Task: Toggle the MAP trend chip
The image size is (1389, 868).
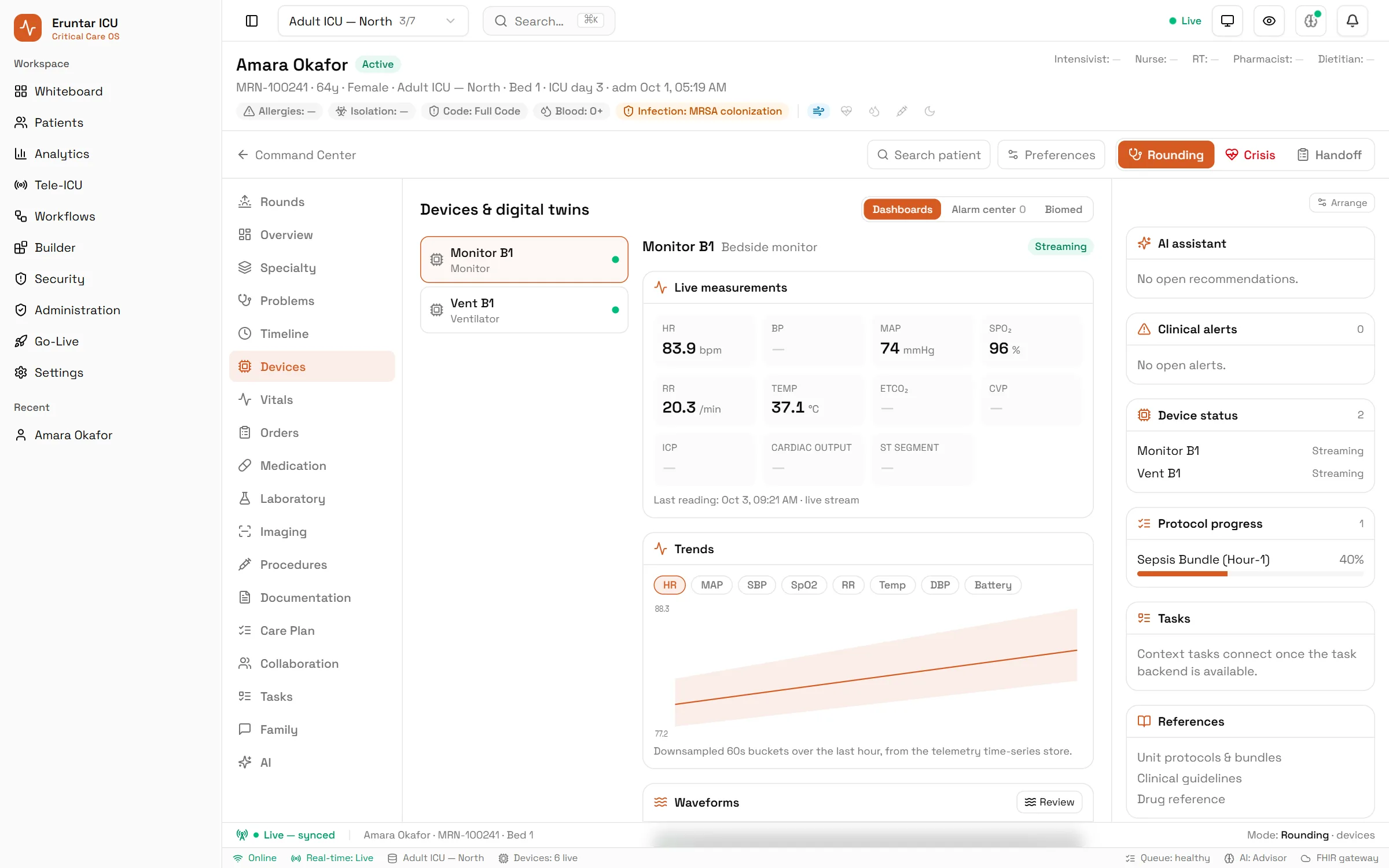Action: point(711,585)
